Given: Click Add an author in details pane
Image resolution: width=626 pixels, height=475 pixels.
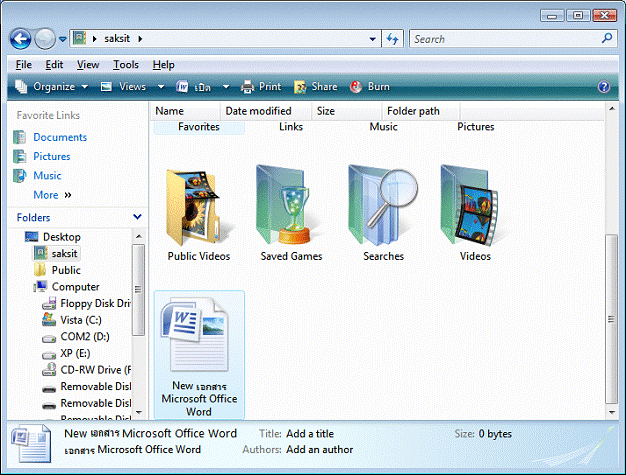Looking at the screenshot, I should click(319, 450).
